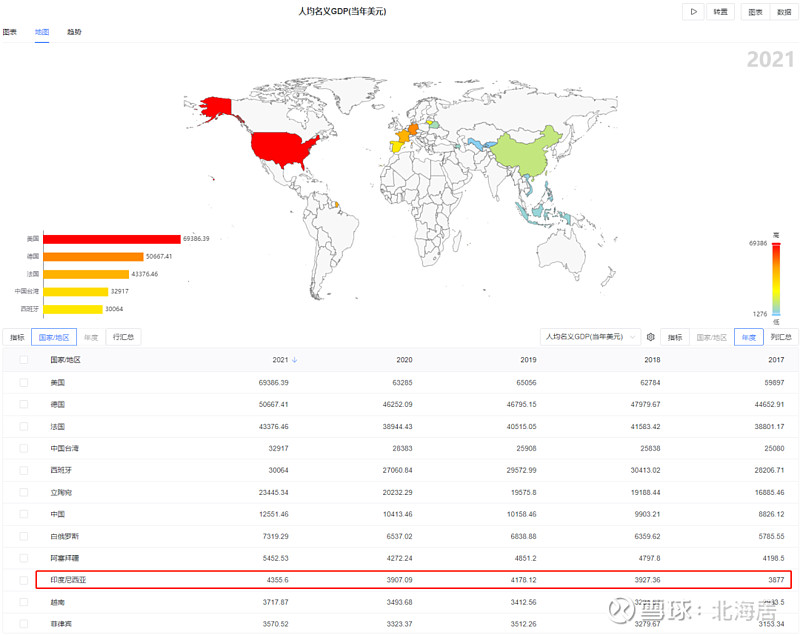Click the bottom handle of color legend at 1276
Screen dimensions: 800x635
[x=776, y=314]
